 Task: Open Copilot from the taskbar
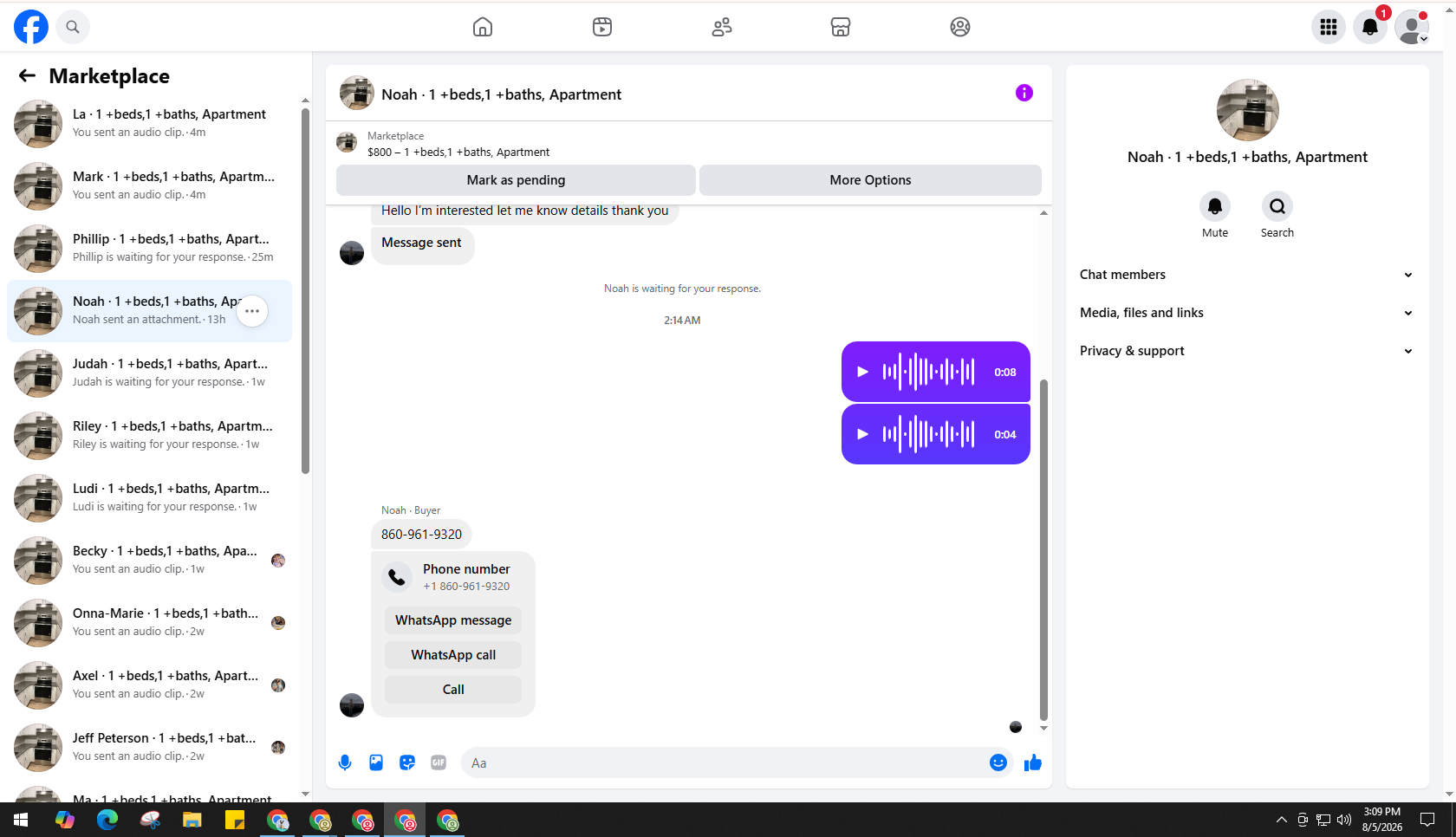tap(65, 820)
